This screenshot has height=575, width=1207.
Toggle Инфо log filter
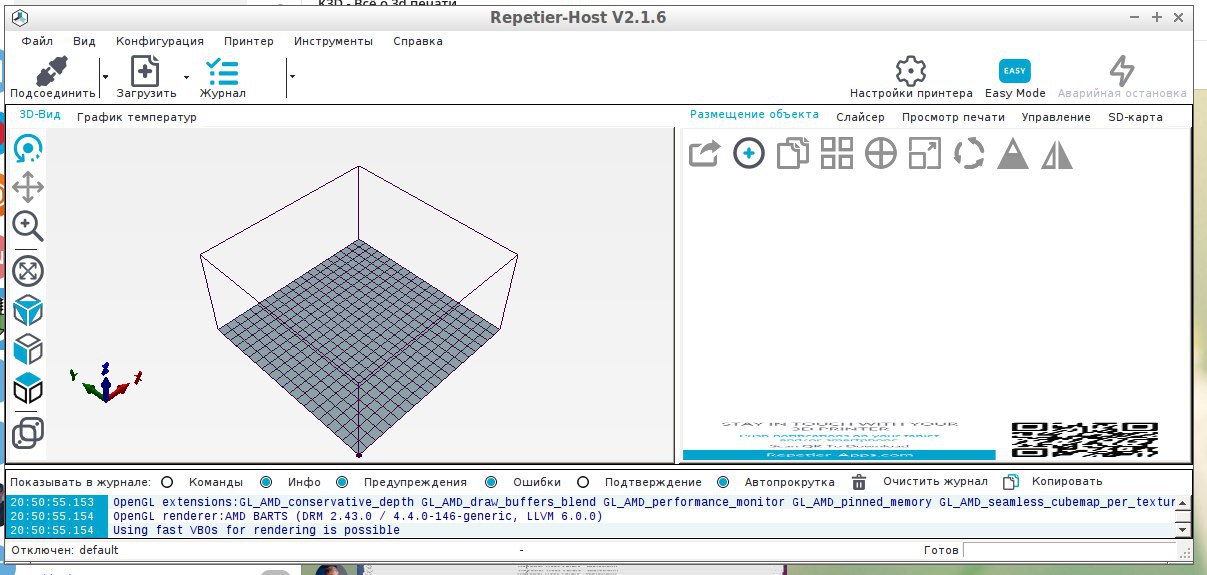(x=266, y=482)
